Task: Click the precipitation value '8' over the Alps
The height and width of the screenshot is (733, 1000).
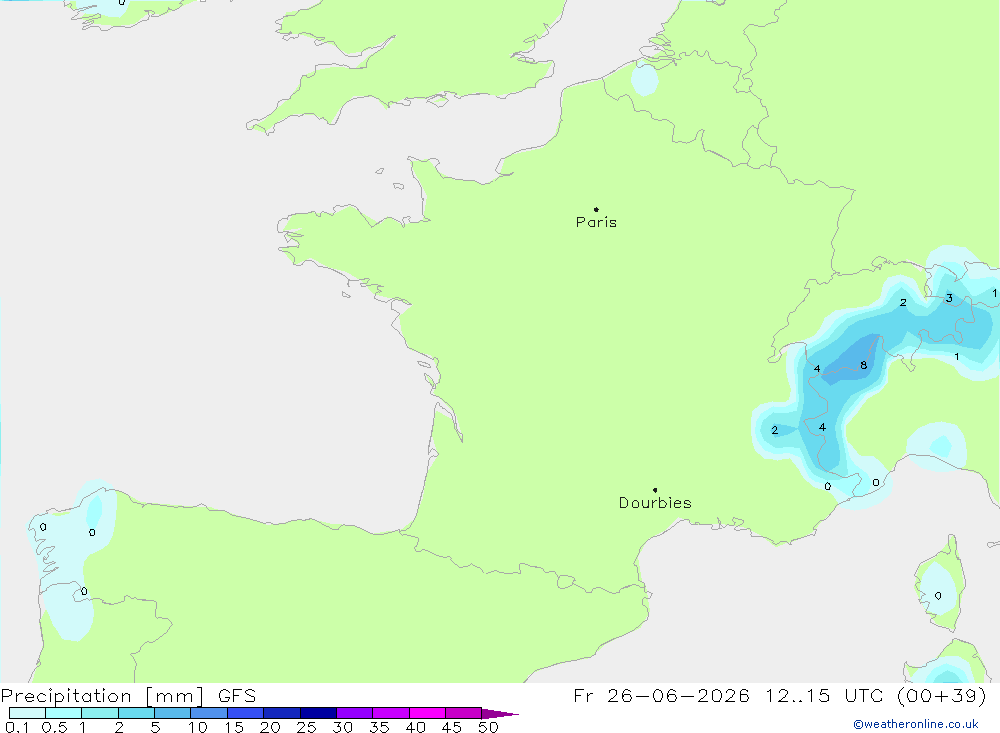Action: [x=864, y=366]
